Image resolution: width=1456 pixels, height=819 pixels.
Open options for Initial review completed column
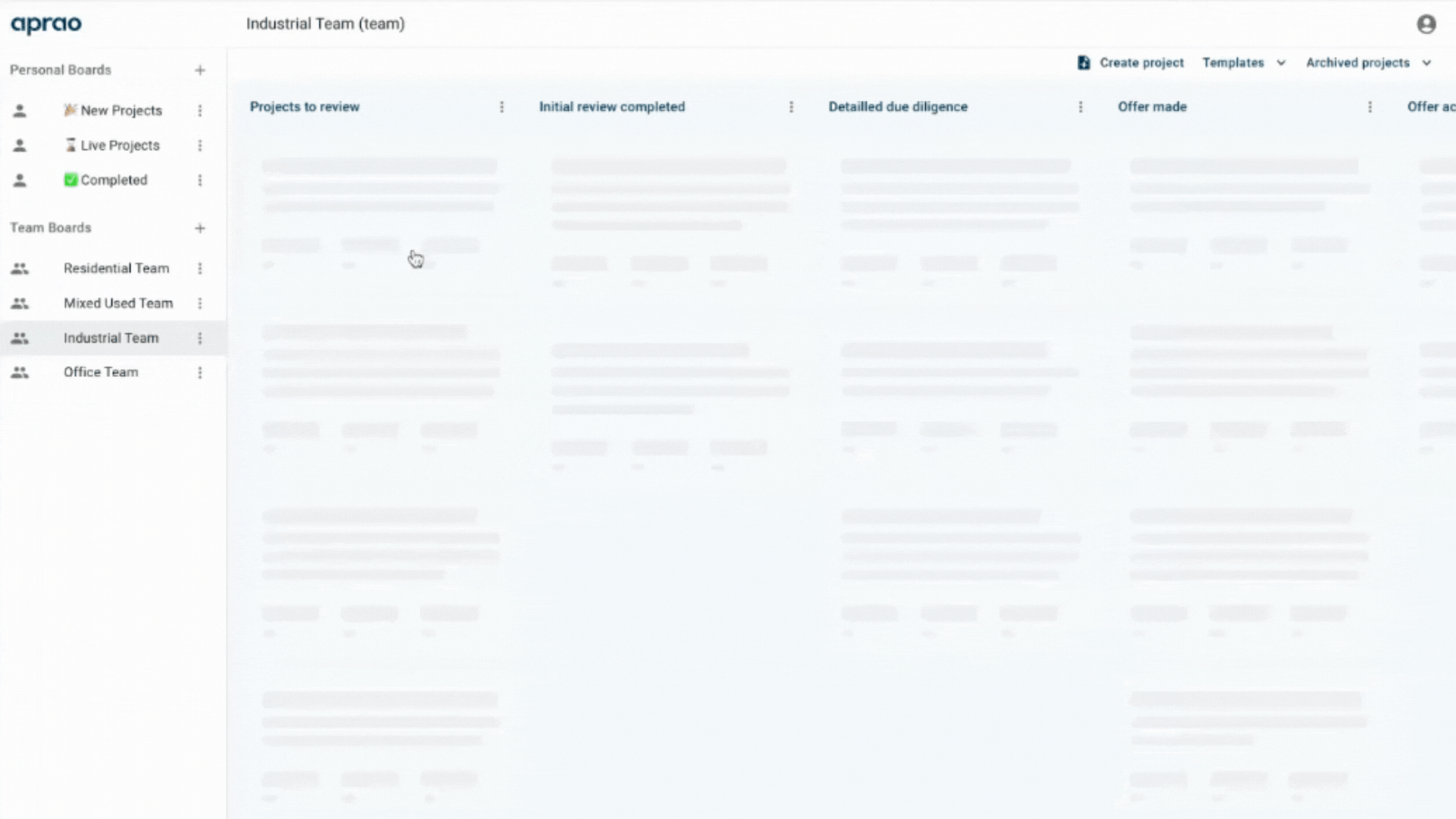click(x=791, y=107)
